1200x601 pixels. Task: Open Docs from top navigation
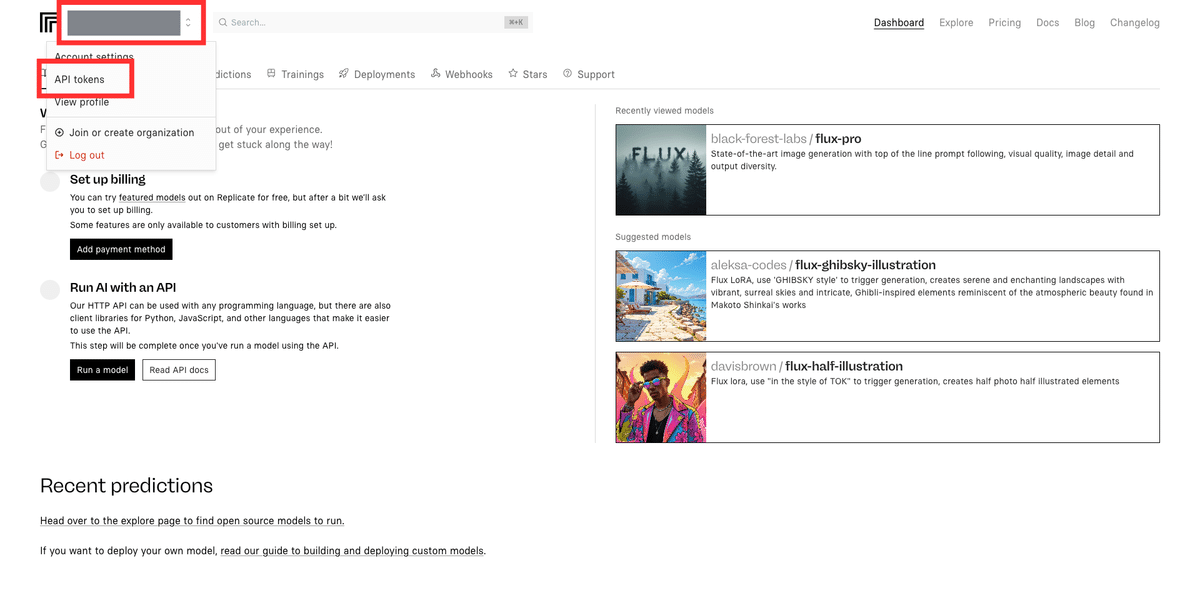pos(1048,22)
